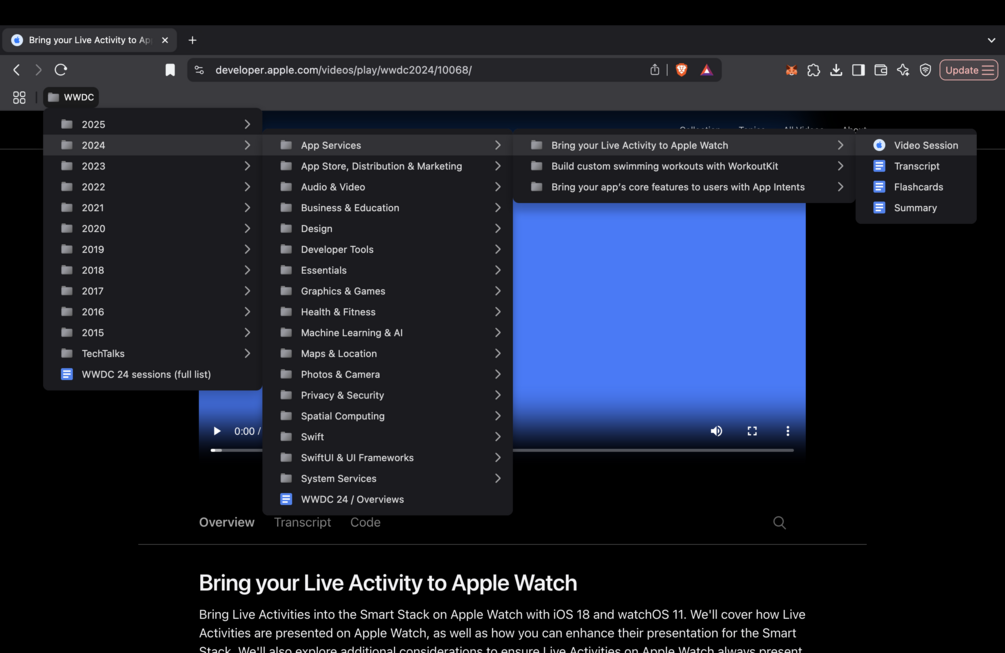This screenshot has width=1005, height=653.
Task: Open Maps & Location folder
Action: tap(387, 354)
